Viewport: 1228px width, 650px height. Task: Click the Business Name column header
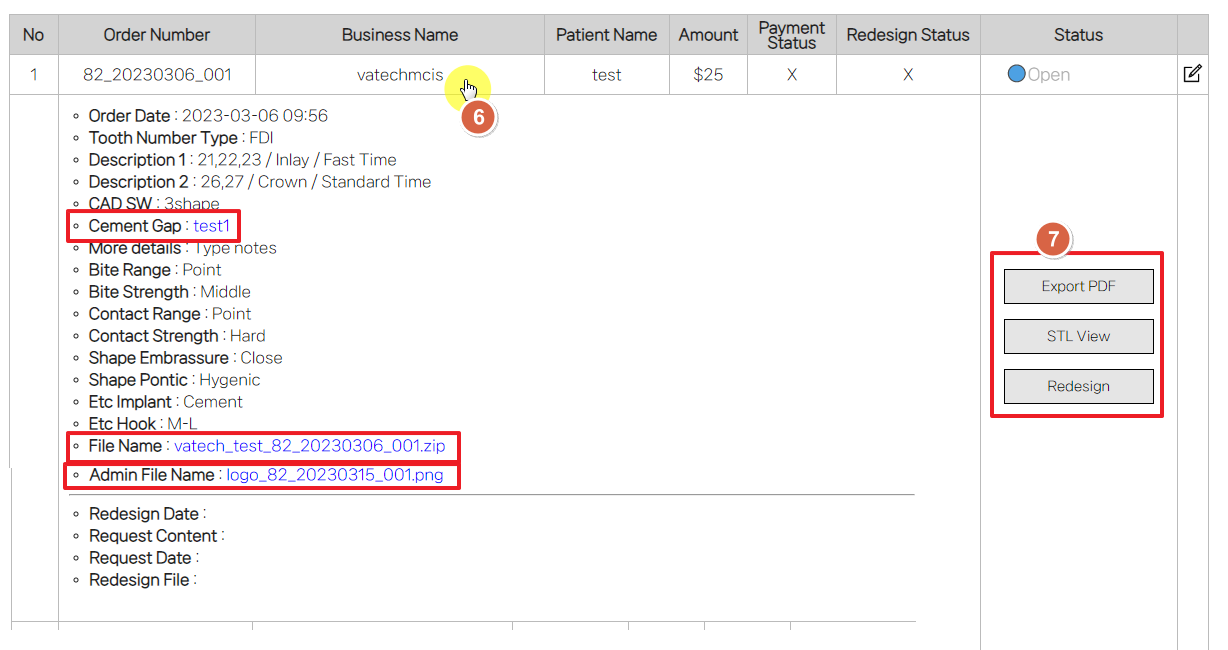(399, 35)
